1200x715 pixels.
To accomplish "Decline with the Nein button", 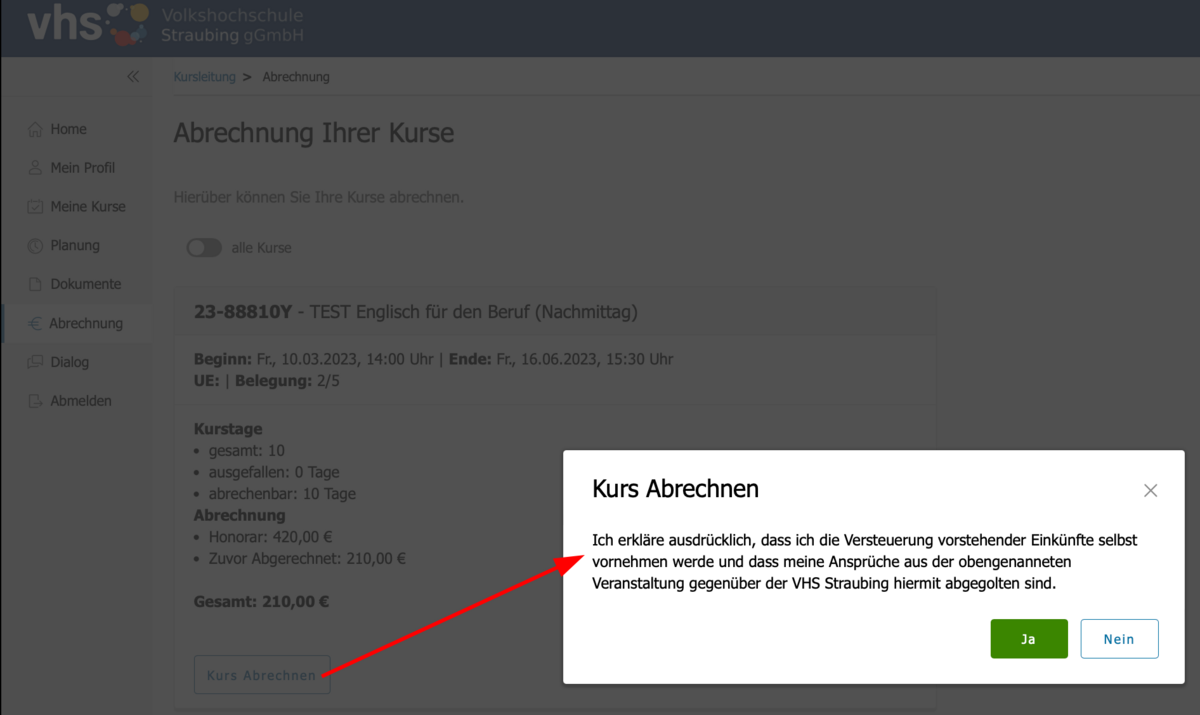I will [1119, 639].
